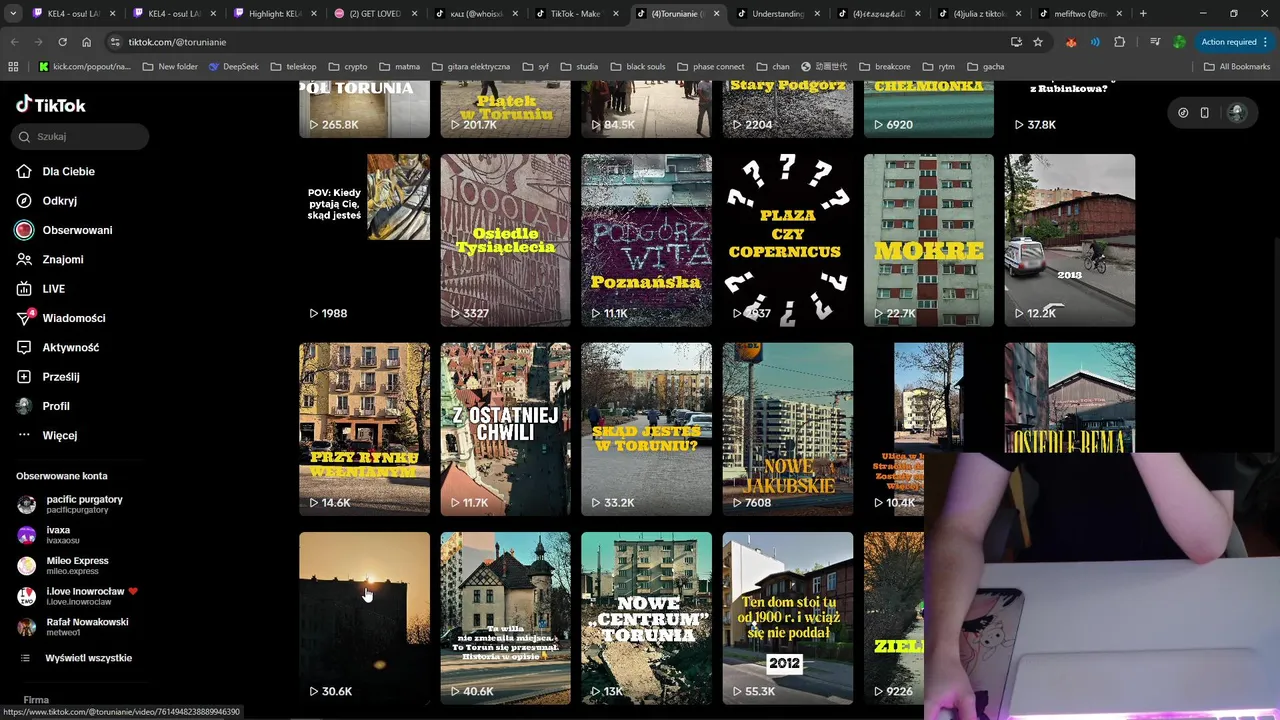
Task: Open the browser Extensions puzzle menu
Action: (1119, 42)
